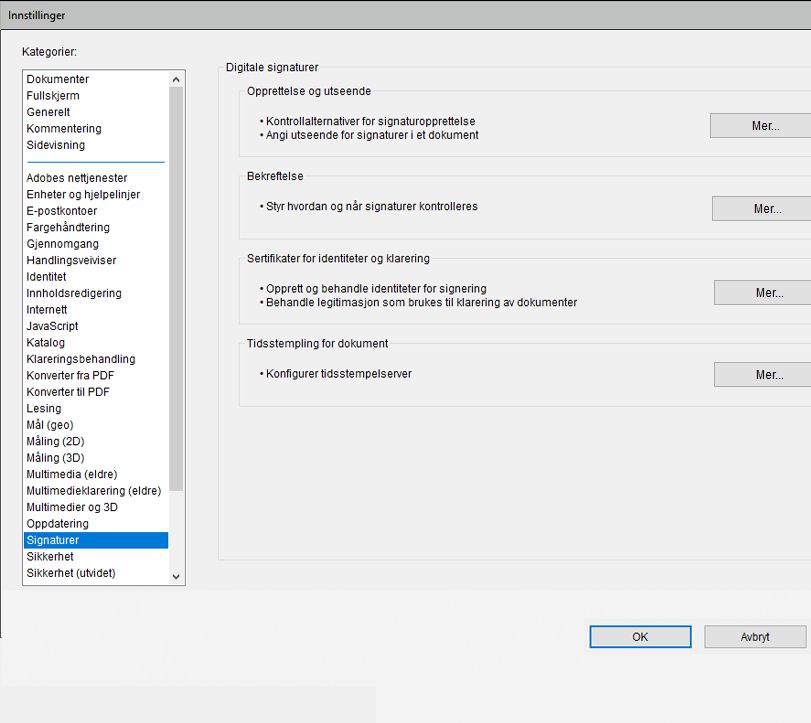
Task: Open Klareringsbehandling settings
Action: (78, 358)
